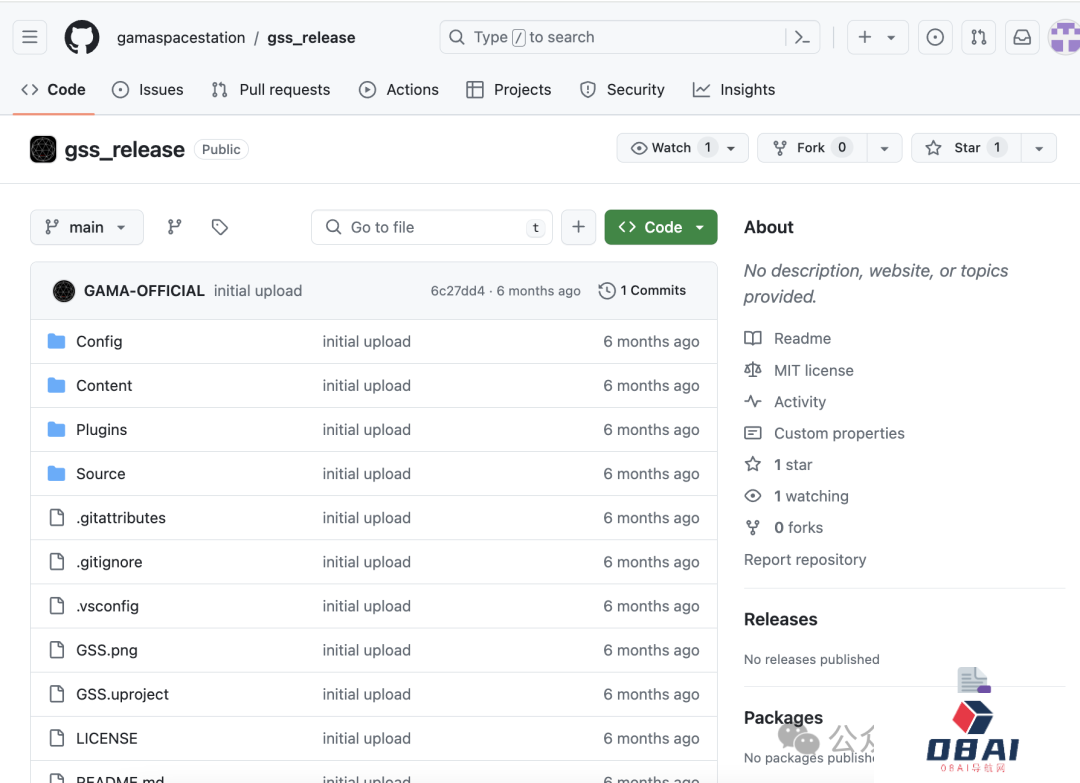The height and width of the screenshot is (783, 1080).
Task: Open the Source folder
Action: pos(101,474)
